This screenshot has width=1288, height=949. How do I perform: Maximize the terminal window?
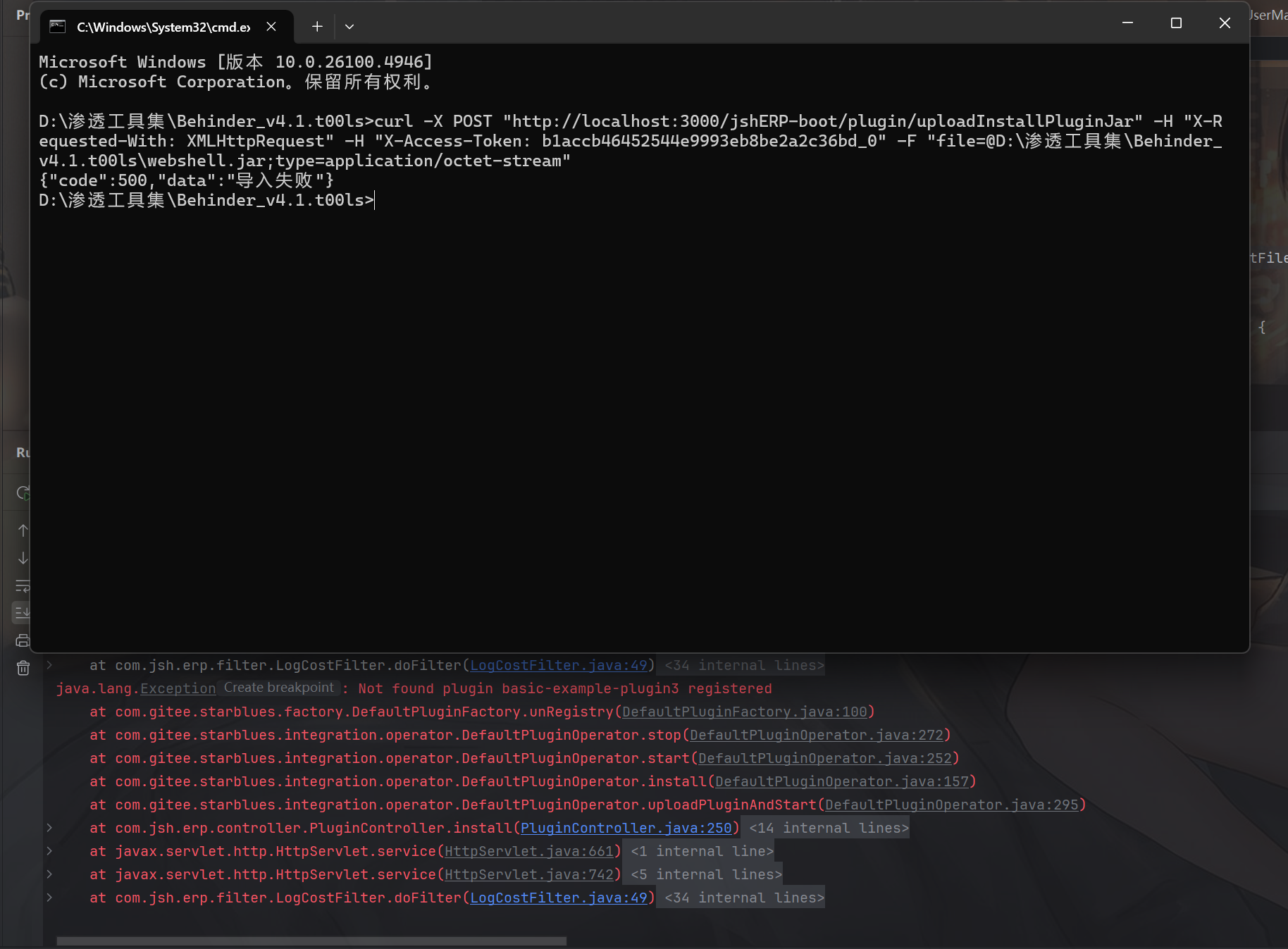point(1176,23)
